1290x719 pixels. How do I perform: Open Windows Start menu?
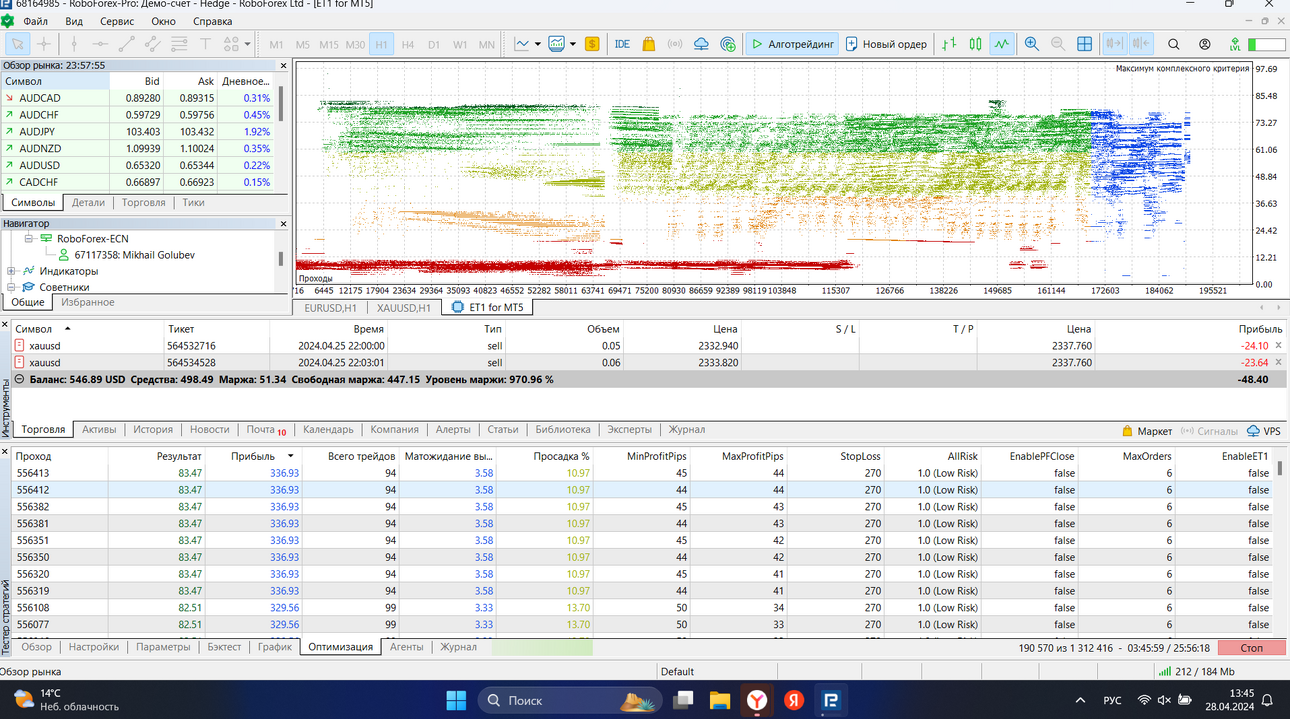tap(456, 700)
